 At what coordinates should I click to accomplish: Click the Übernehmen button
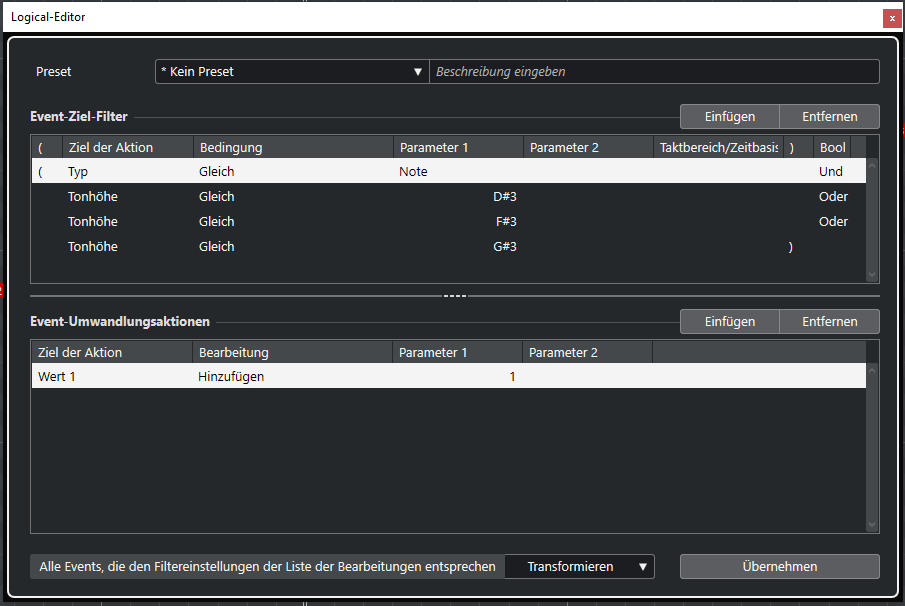(x=779, y=567)
